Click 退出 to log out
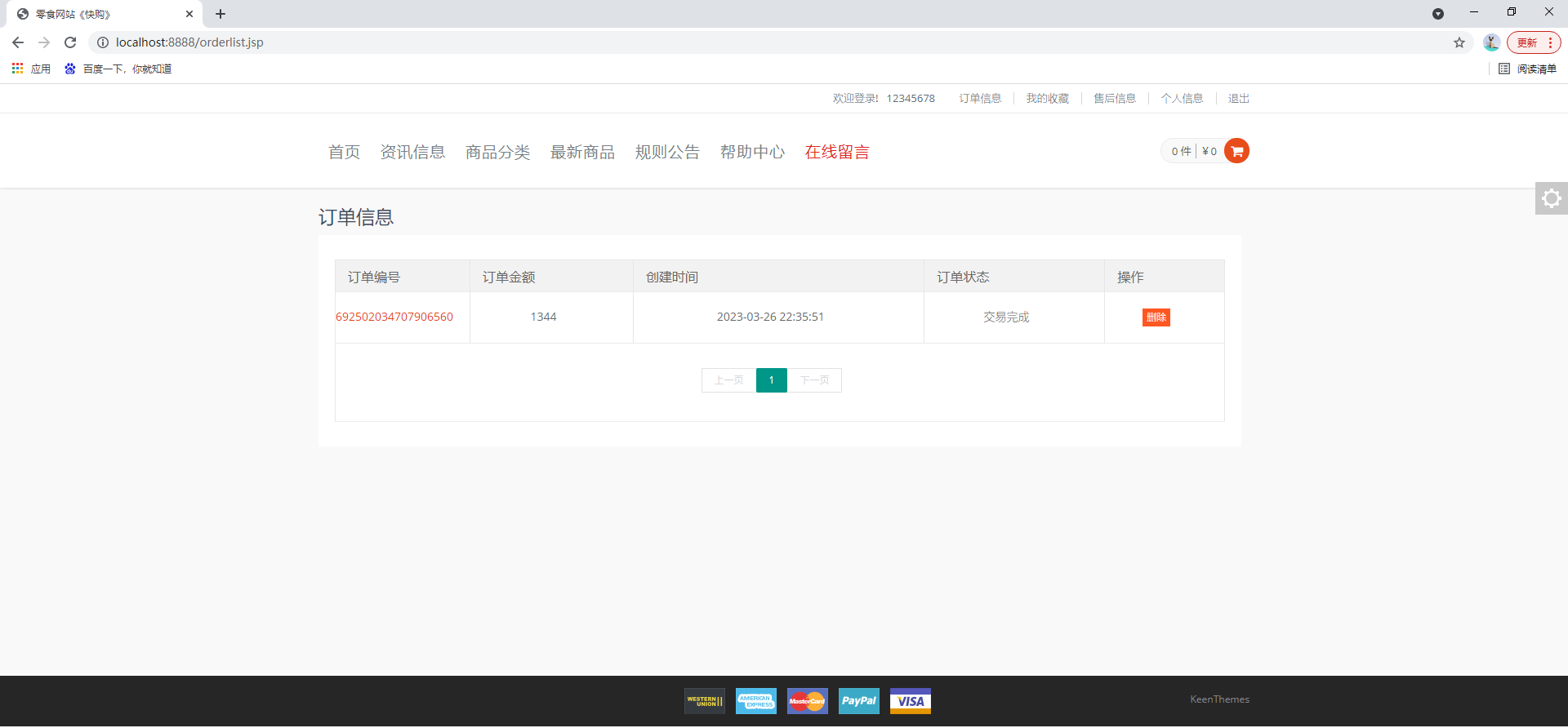Viewport: 1568px width, 728px height. click(1239, 99)
